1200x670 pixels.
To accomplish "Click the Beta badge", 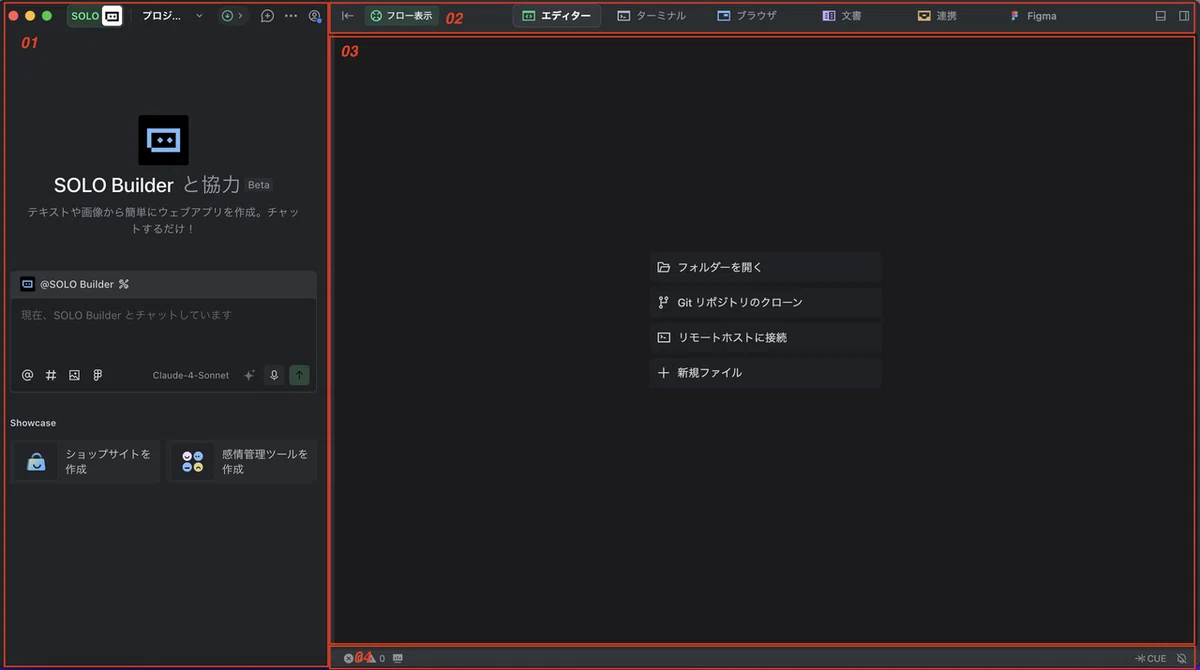I will click(259, 185).
